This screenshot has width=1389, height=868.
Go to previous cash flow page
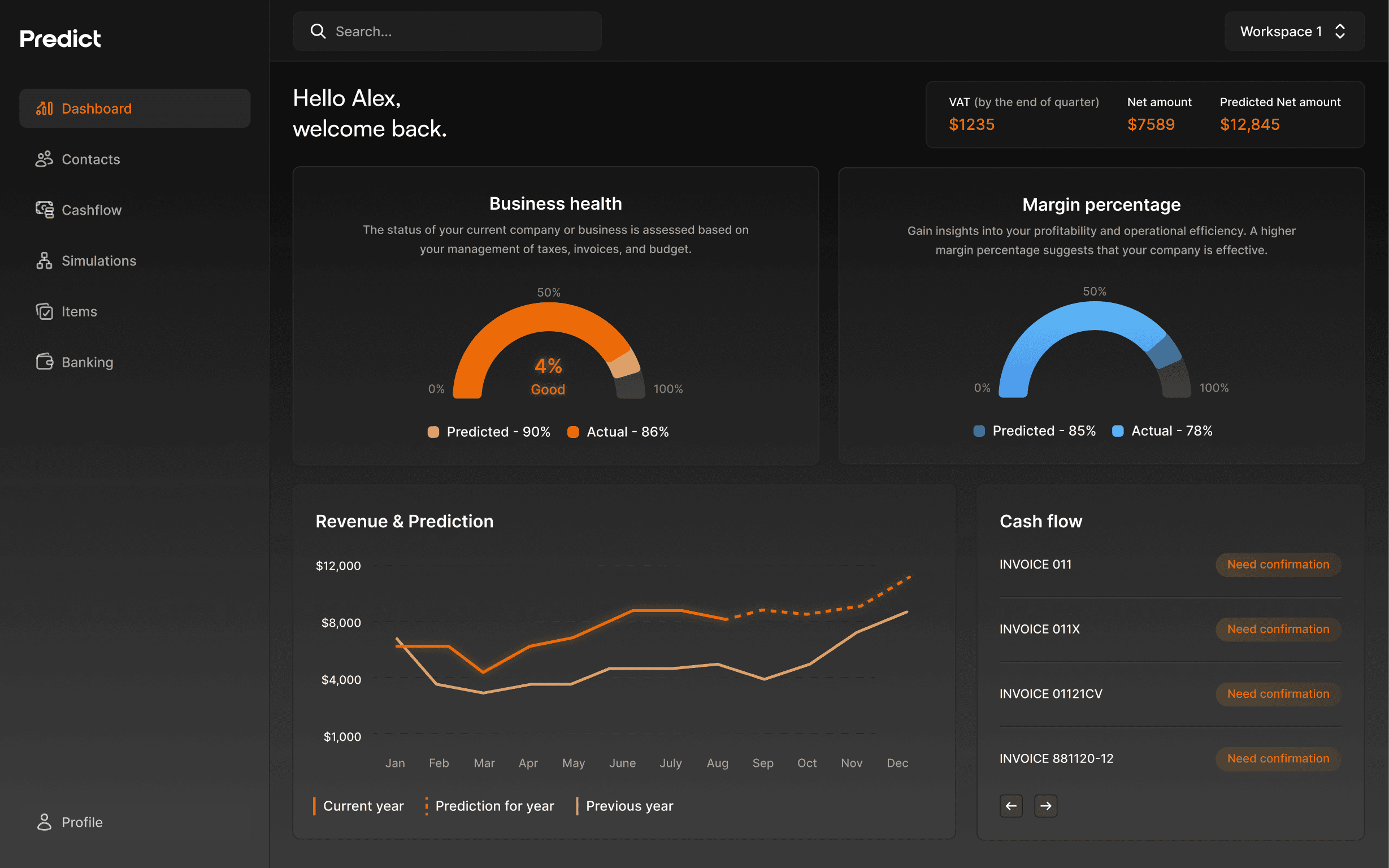coord(1011,805)
